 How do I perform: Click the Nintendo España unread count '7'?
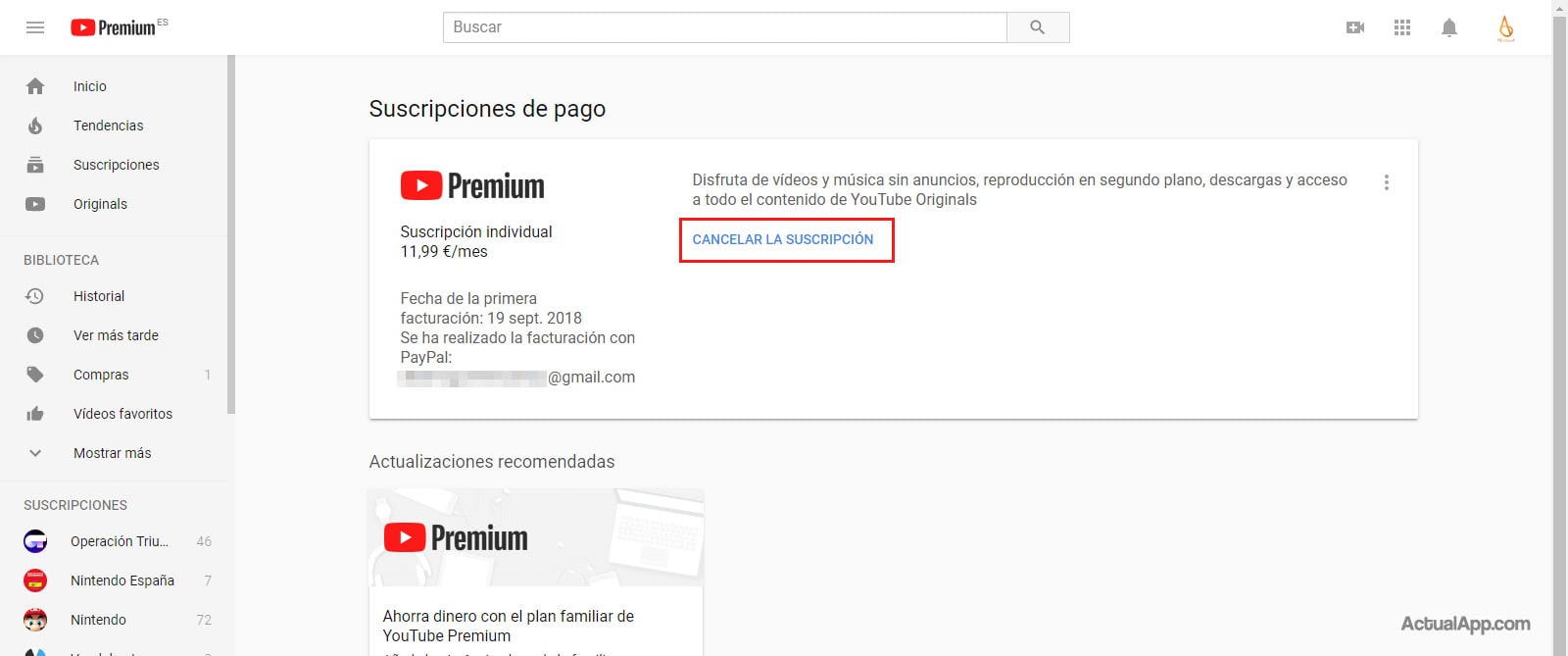[x=208, y=580]
